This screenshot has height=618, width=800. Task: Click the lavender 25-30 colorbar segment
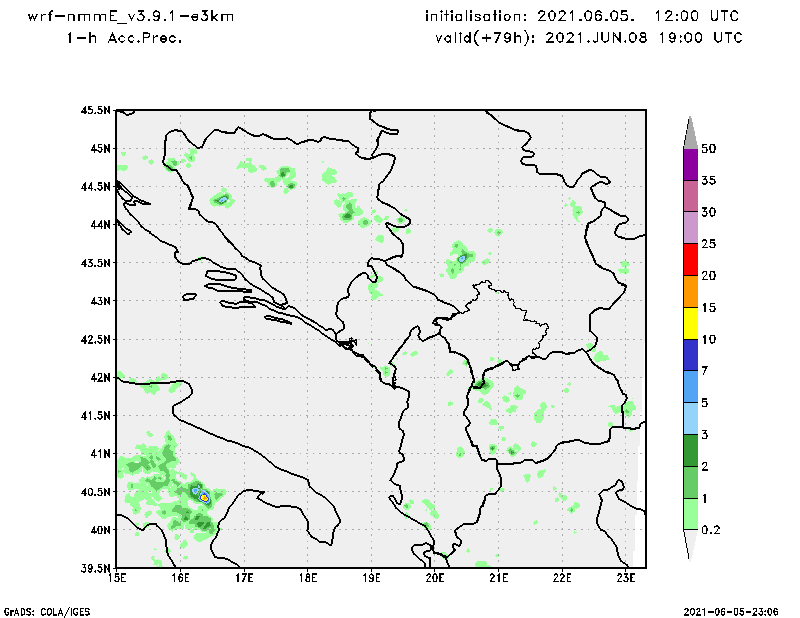690,228
